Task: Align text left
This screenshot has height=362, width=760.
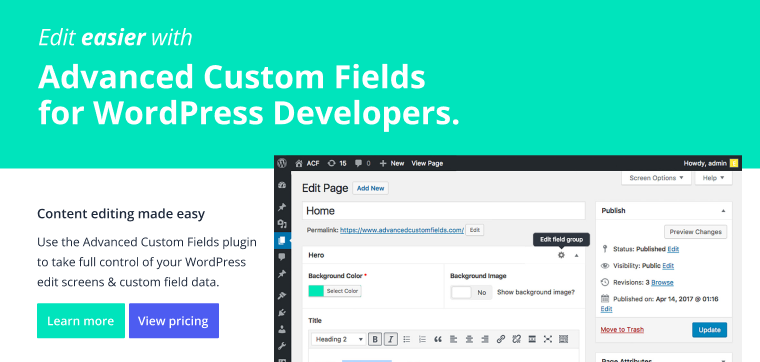Action: coord(453,339)
